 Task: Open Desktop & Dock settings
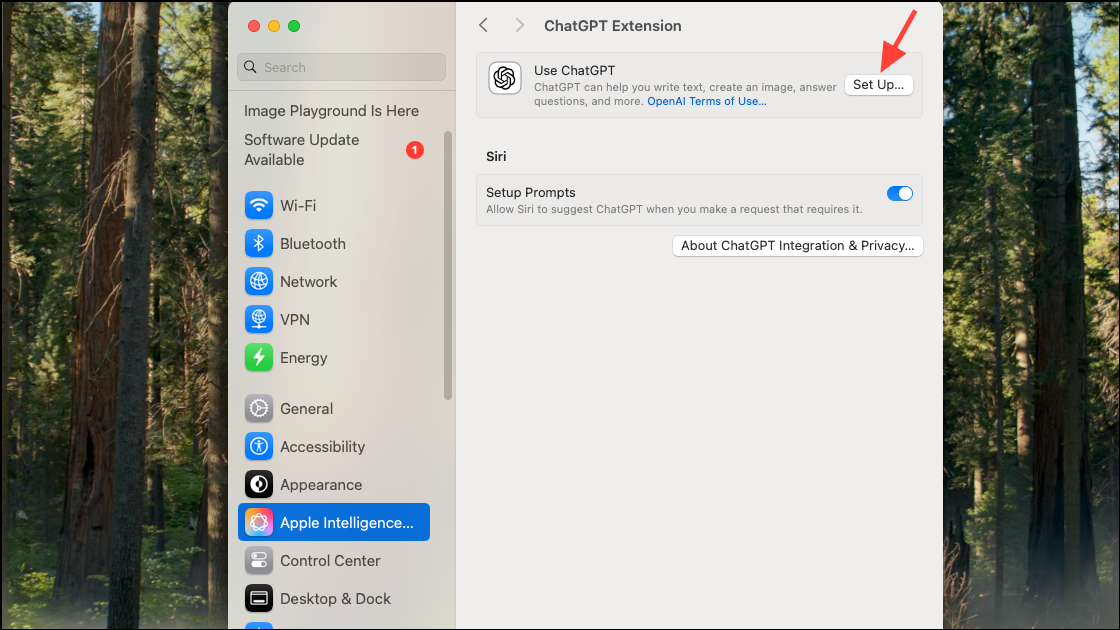(x=334, y=598)
